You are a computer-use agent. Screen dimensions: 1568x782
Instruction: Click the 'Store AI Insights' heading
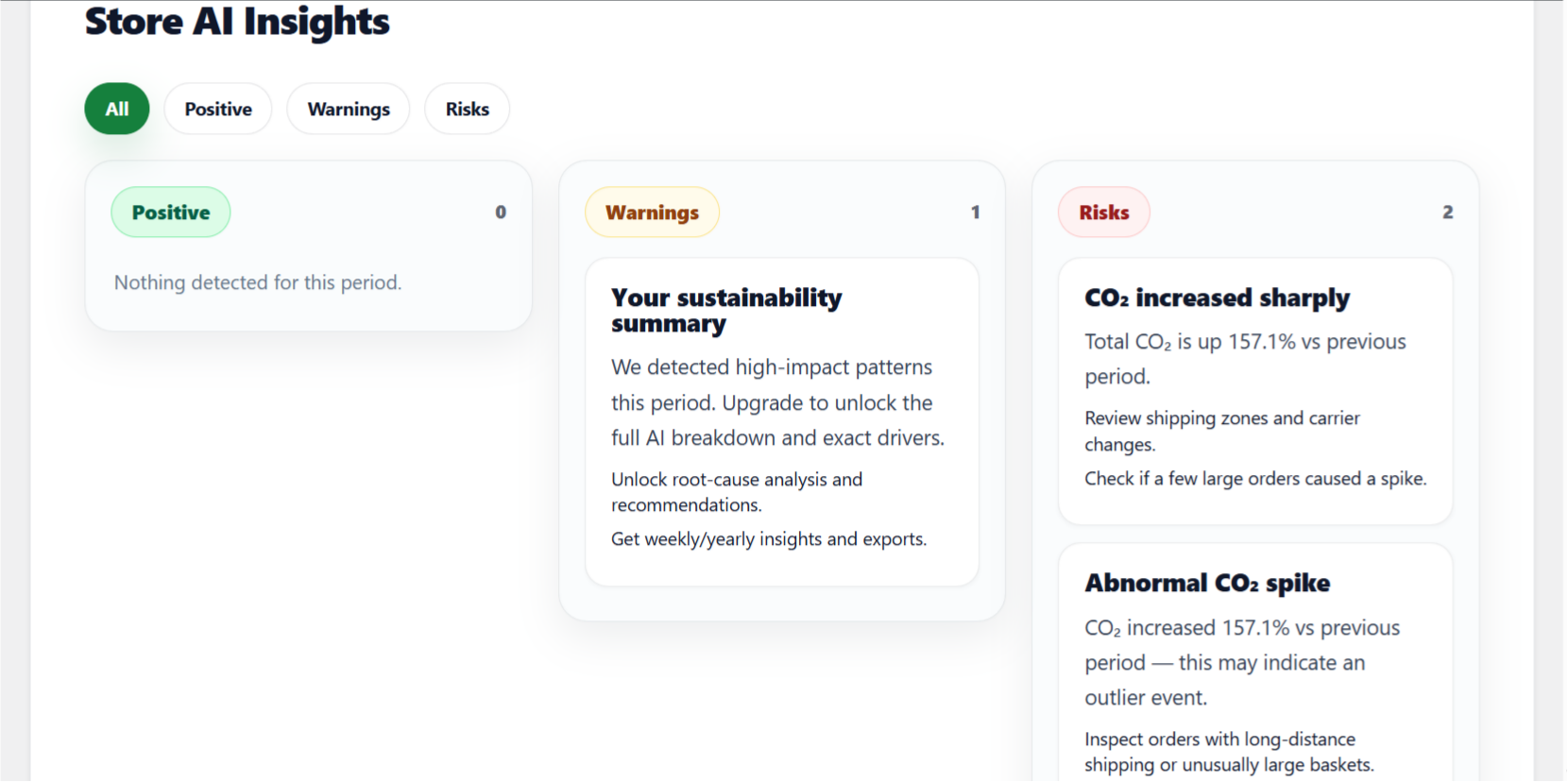click(237, 22)
